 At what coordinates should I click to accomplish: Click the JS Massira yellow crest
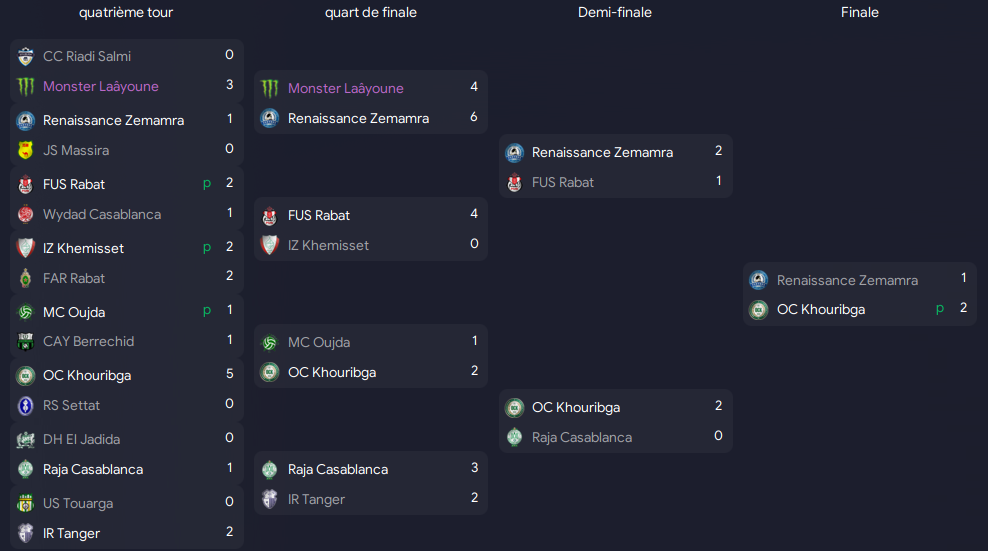tap(25, 150)
